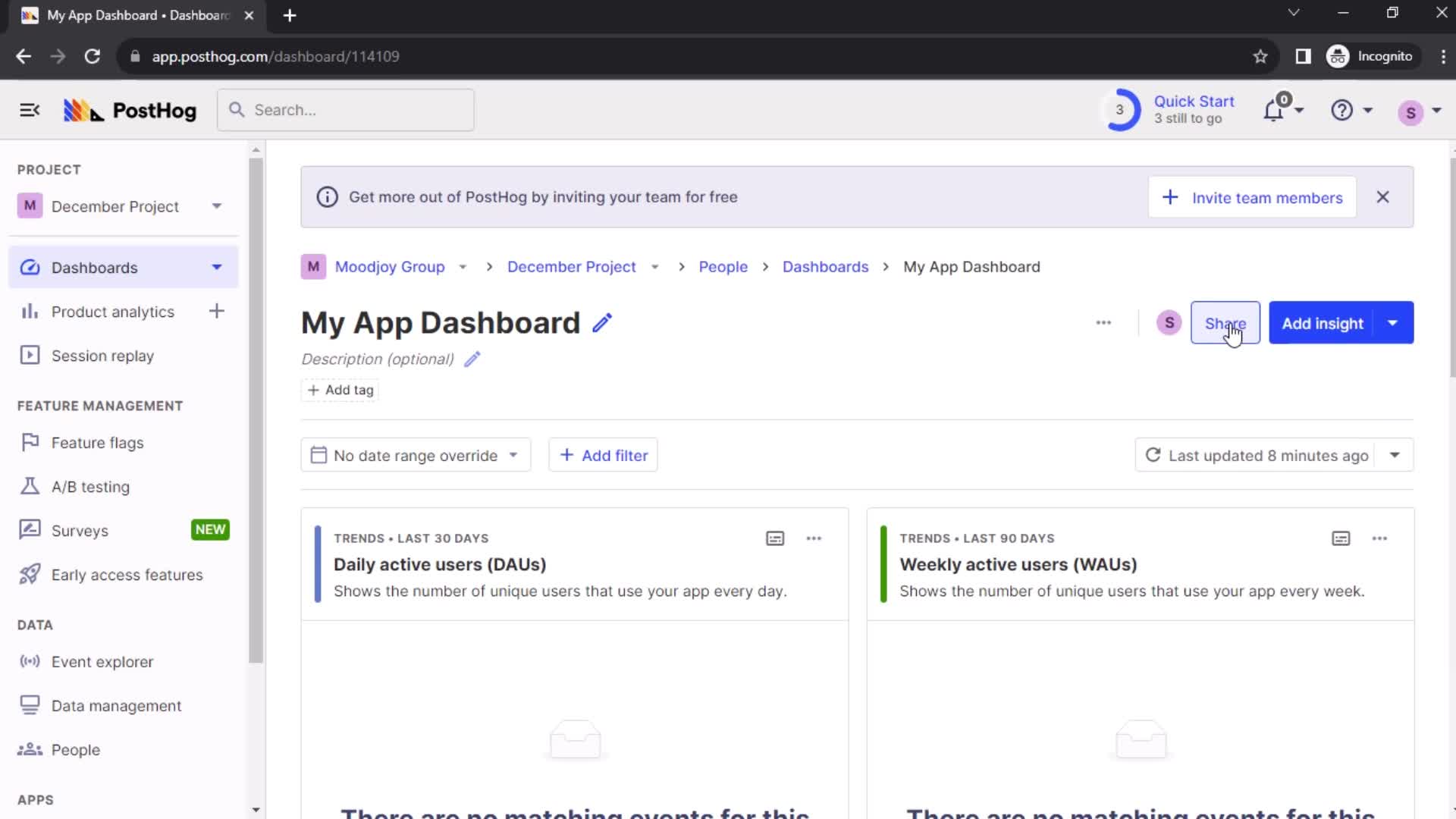1456x819 pixels.
Task: Click the search input field
Action: point(344,110)
